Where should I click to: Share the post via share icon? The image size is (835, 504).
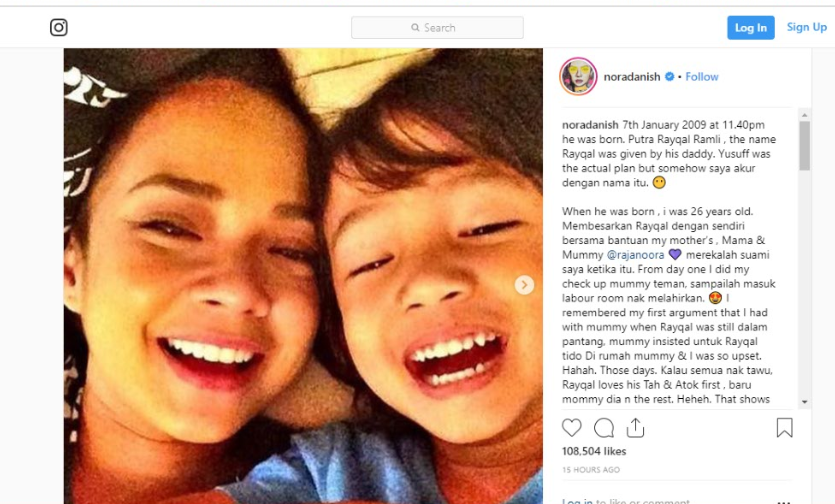click(635, 428)
